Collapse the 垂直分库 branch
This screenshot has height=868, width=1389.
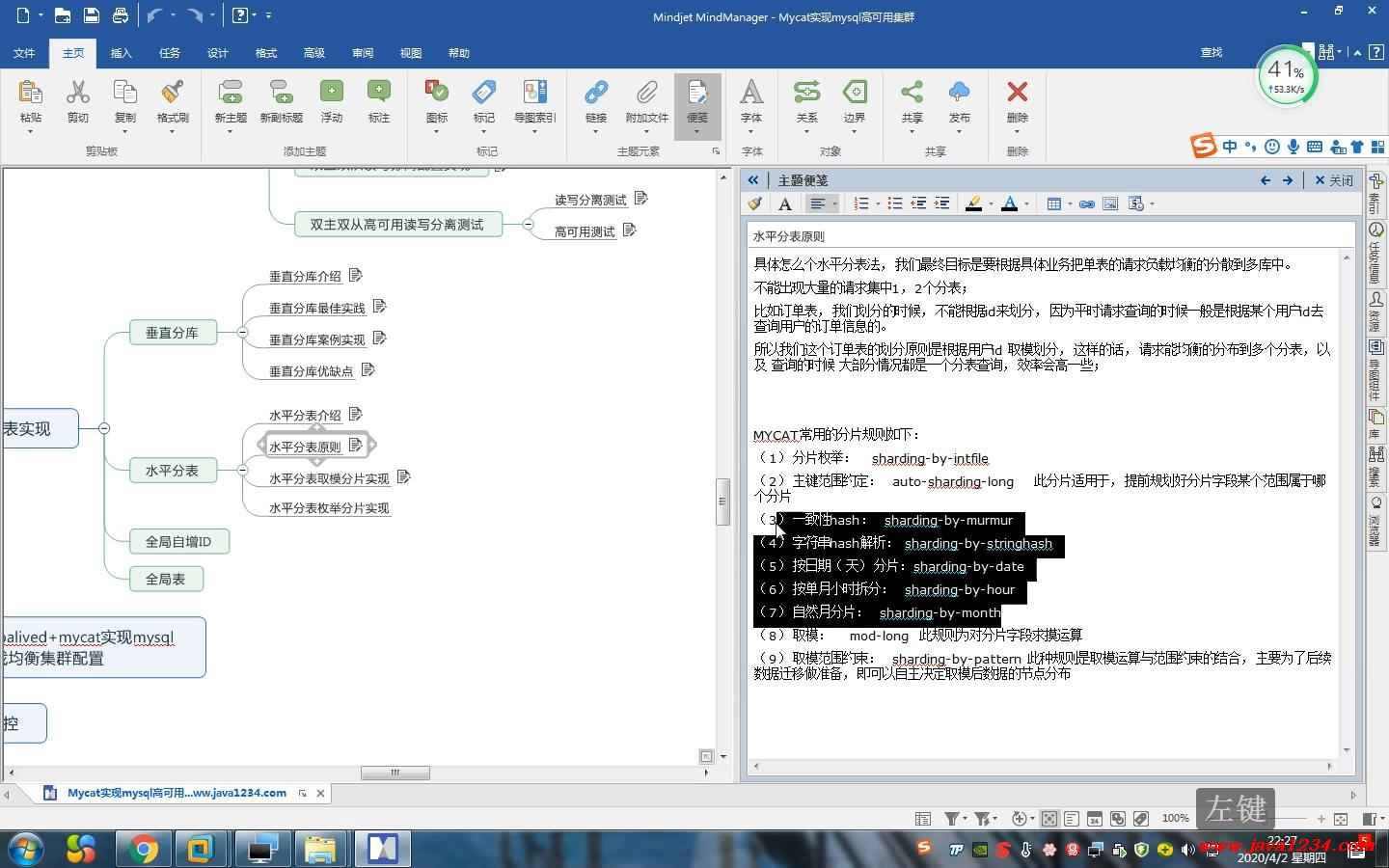(242, 332)
